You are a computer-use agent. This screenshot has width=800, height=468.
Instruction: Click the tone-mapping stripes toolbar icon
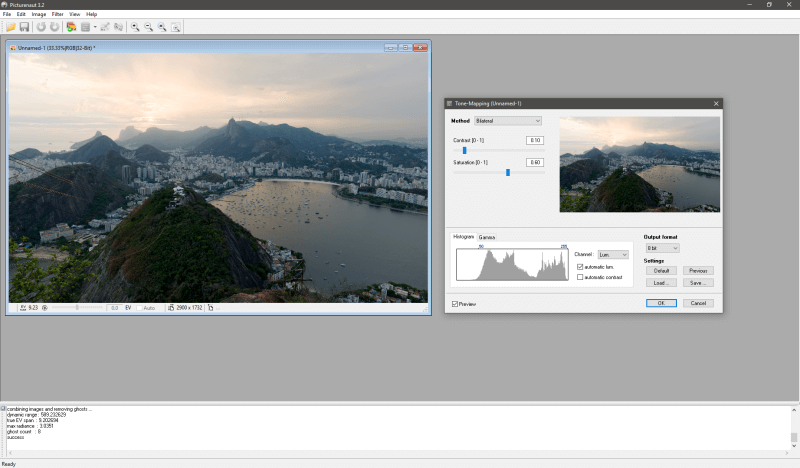point(85,27)
